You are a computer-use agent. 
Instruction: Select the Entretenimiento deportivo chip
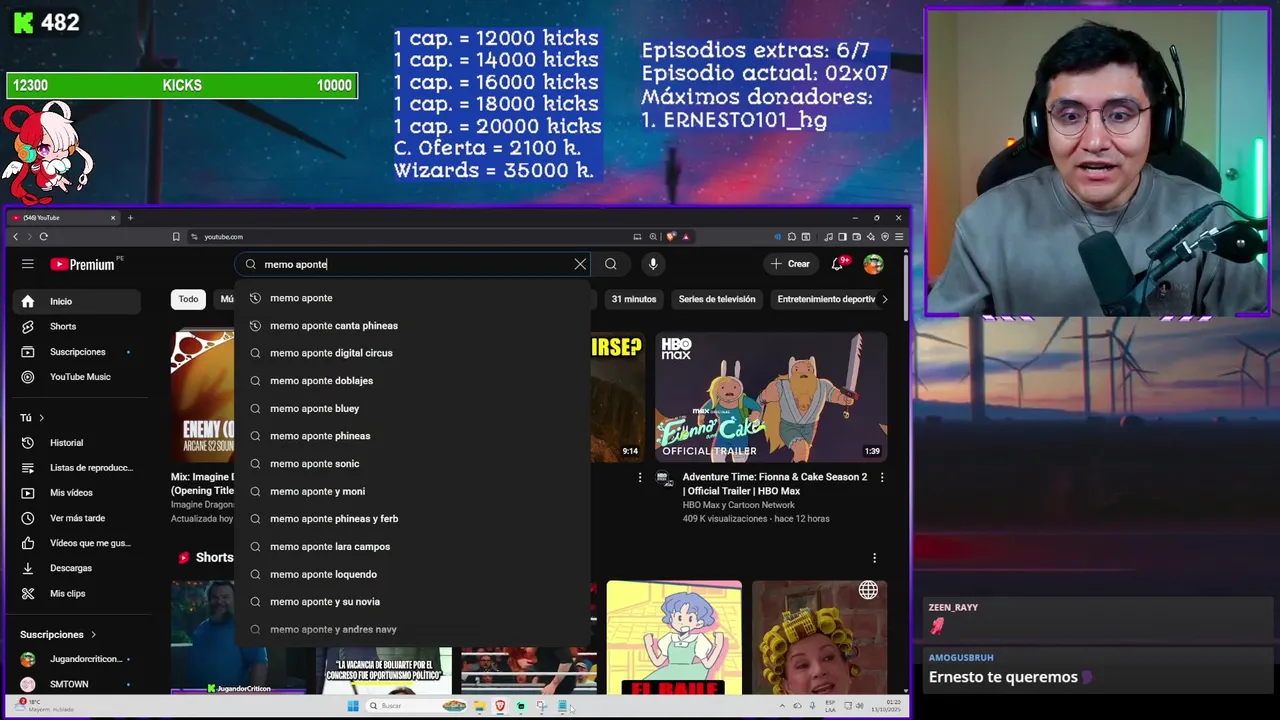[x=826, y=299]
